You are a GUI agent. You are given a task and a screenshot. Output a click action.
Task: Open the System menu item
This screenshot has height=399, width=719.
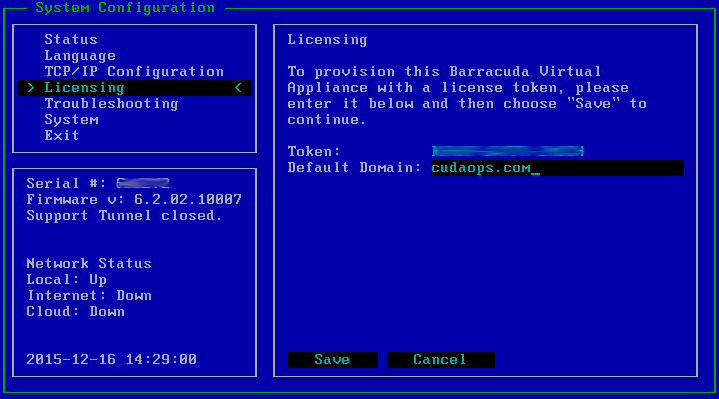(71, 120)
